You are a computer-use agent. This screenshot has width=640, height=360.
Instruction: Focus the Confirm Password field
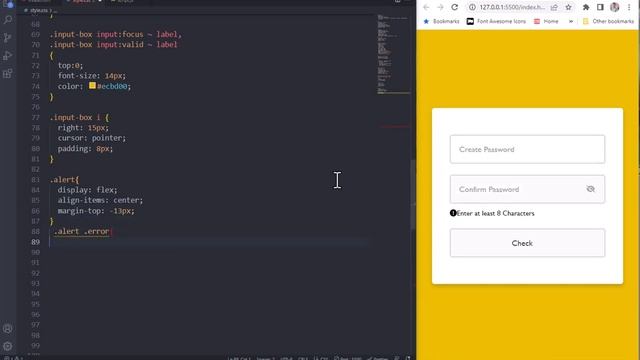[527, 189]
